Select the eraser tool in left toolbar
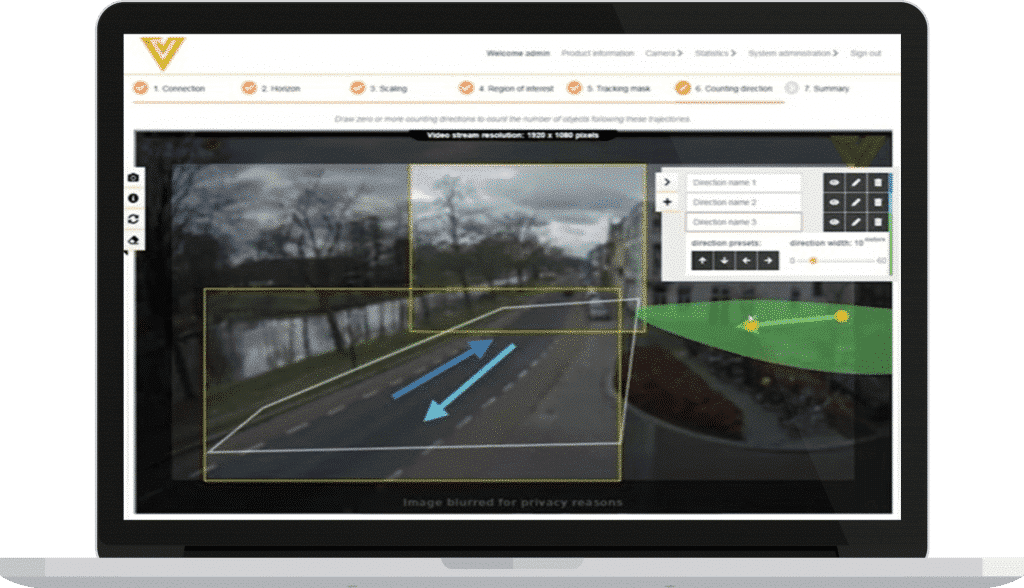The image size is (1024, 588). coord(134,240)
